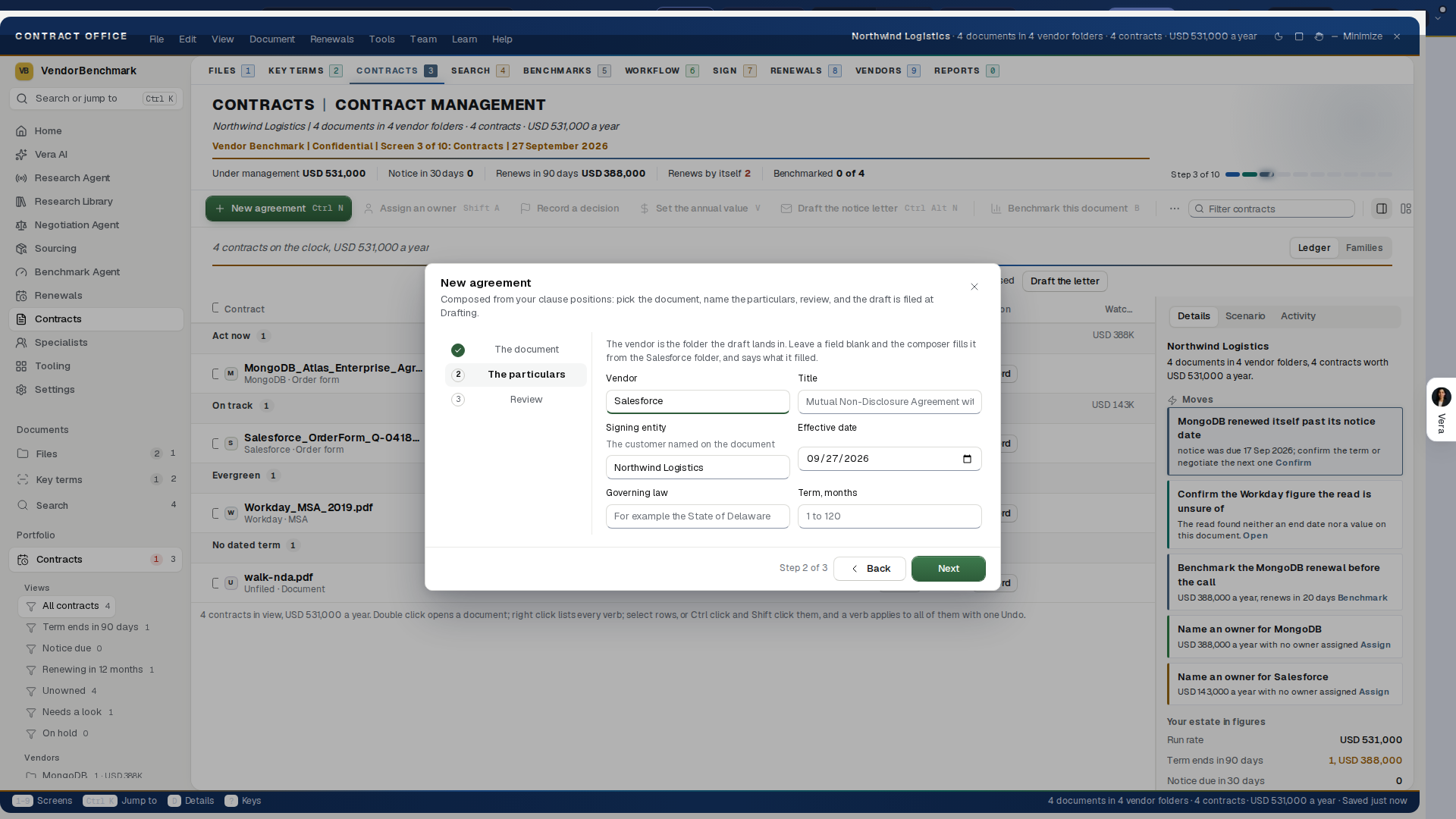Image resolution: width=1456 pixels, height=819 pixels.
Task: Click the Next button in the dialog
Action: (x=949, y=569)
